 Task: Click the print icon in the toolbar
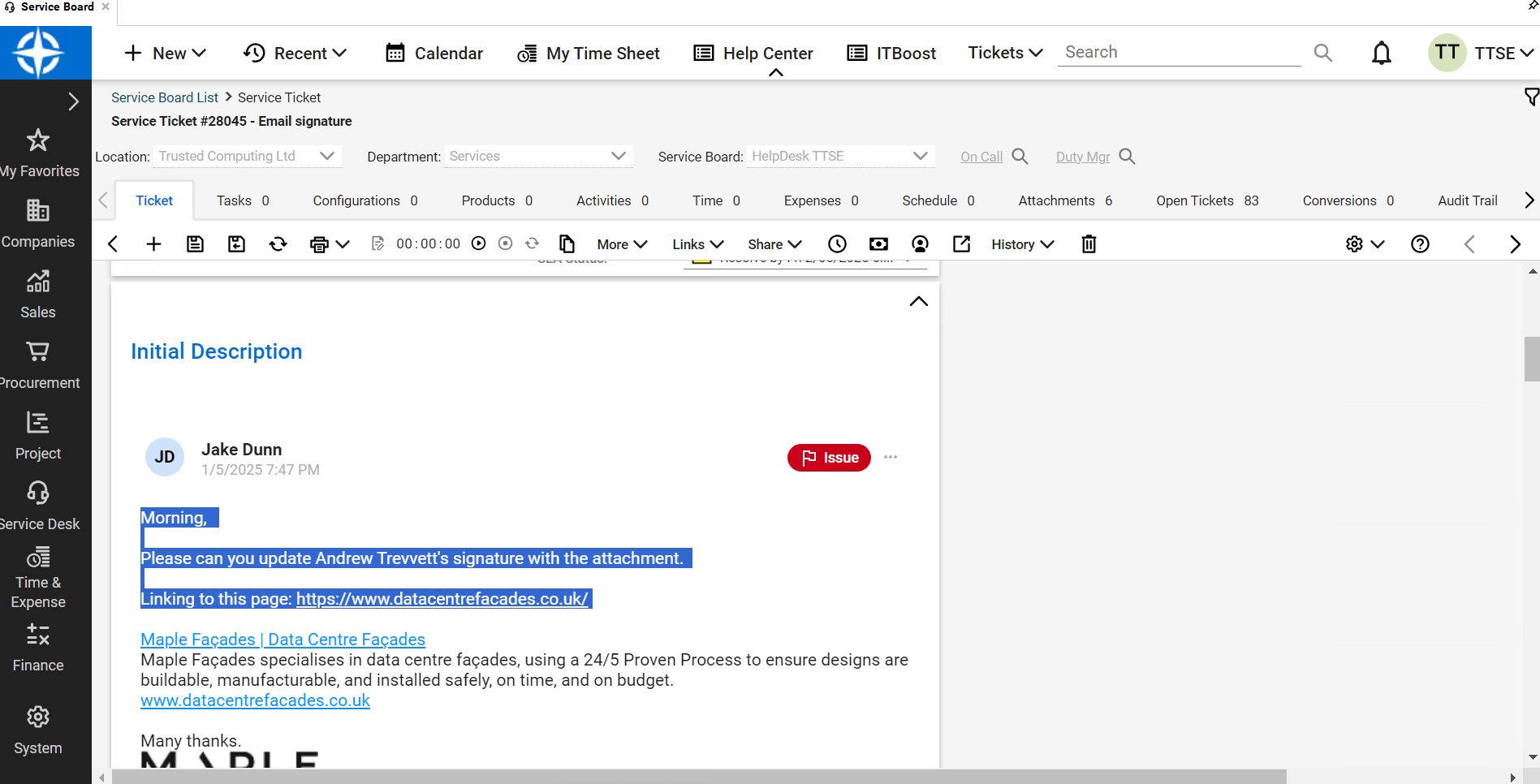click(x=319, y=244)
